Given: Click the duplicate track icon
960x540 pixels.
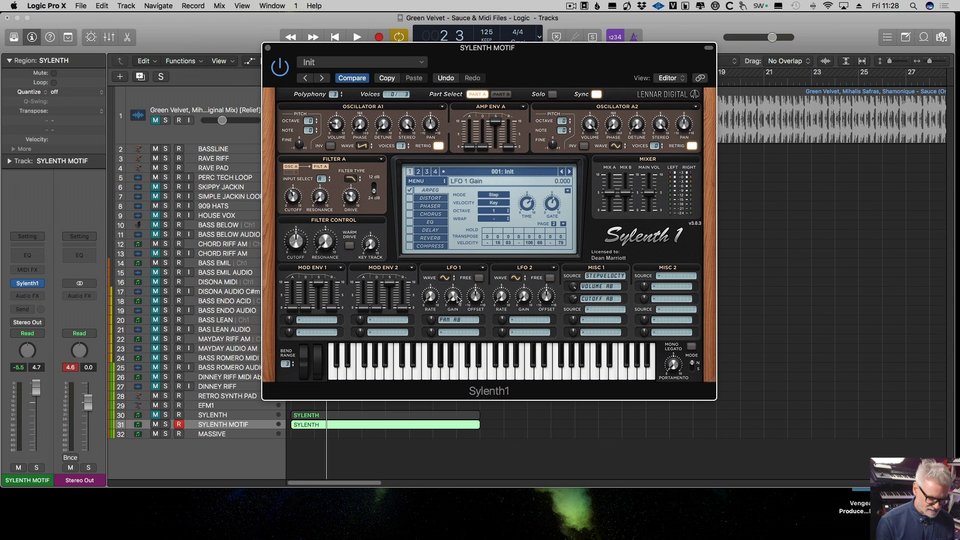Looking at the screenshot, I should 140,77.
